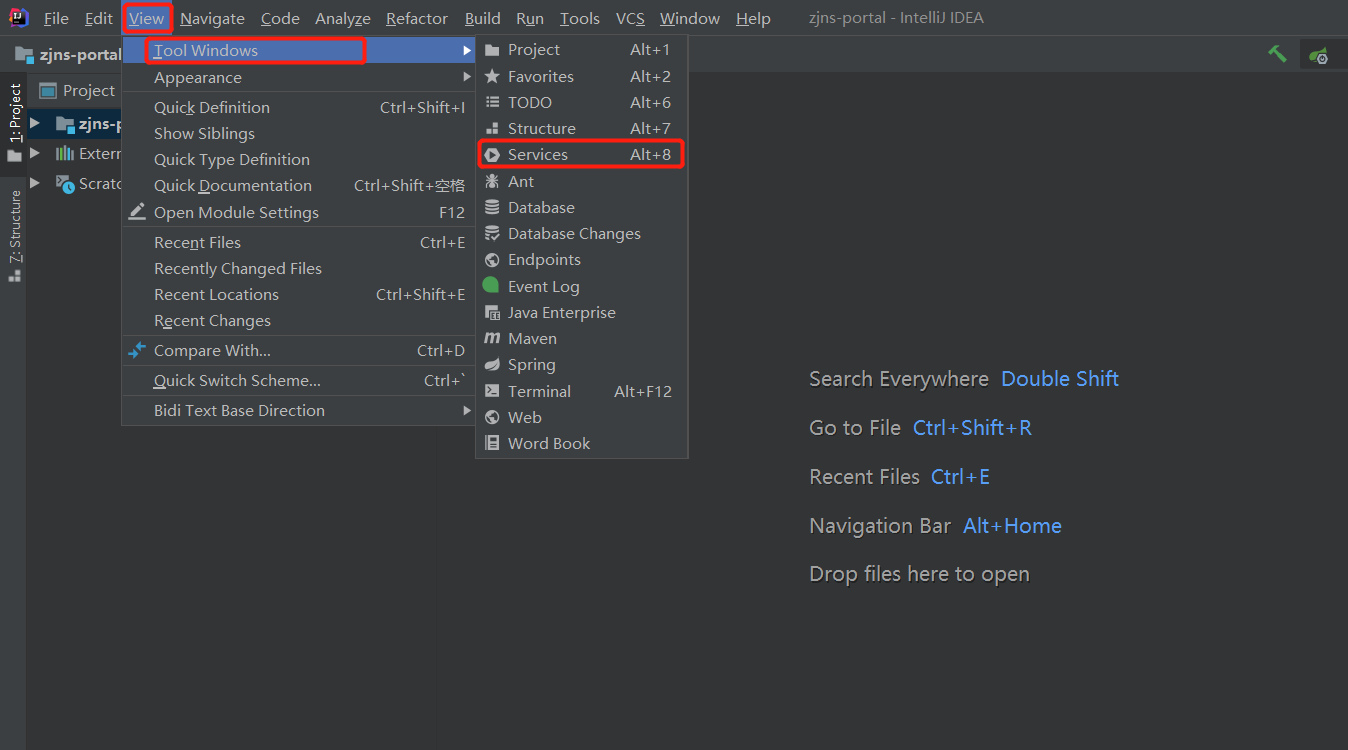This screenshot has width=1348, height=750.
Task: Open the Edit menu
Action: [x=99, y=18]
